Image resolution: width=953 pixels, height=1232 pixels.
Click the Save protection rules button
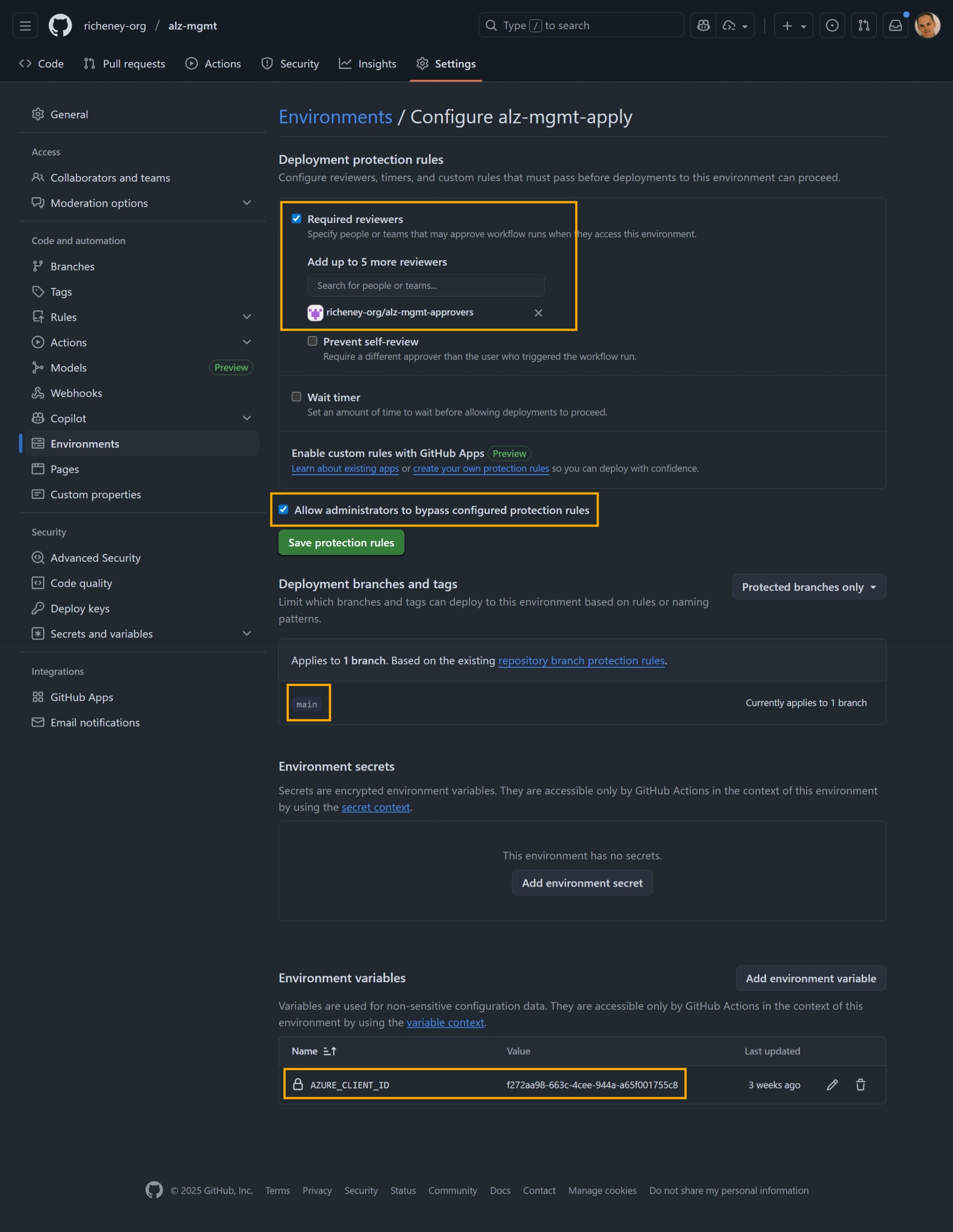coord(340,542)
